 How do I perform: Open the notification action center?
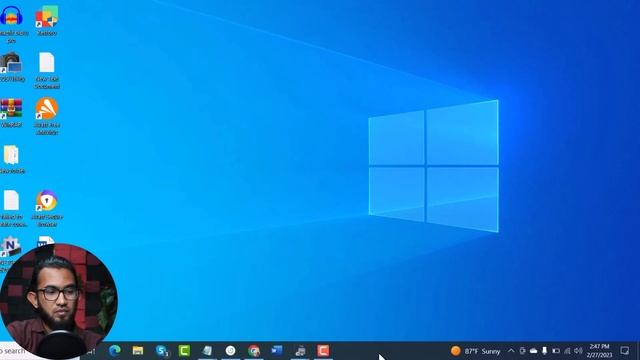point(624,351)
